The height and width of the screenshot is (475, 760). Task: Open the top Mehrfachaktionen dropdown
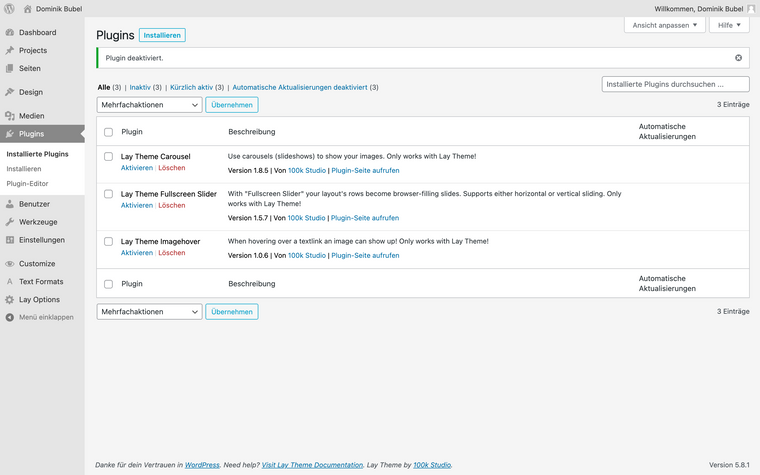click(149, 105)
